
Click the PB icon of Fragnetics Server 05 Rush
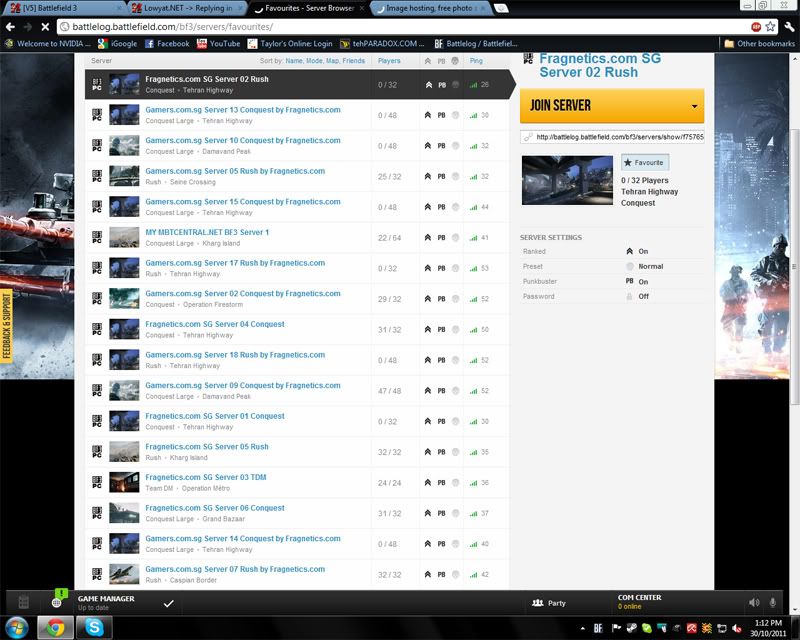441,452
